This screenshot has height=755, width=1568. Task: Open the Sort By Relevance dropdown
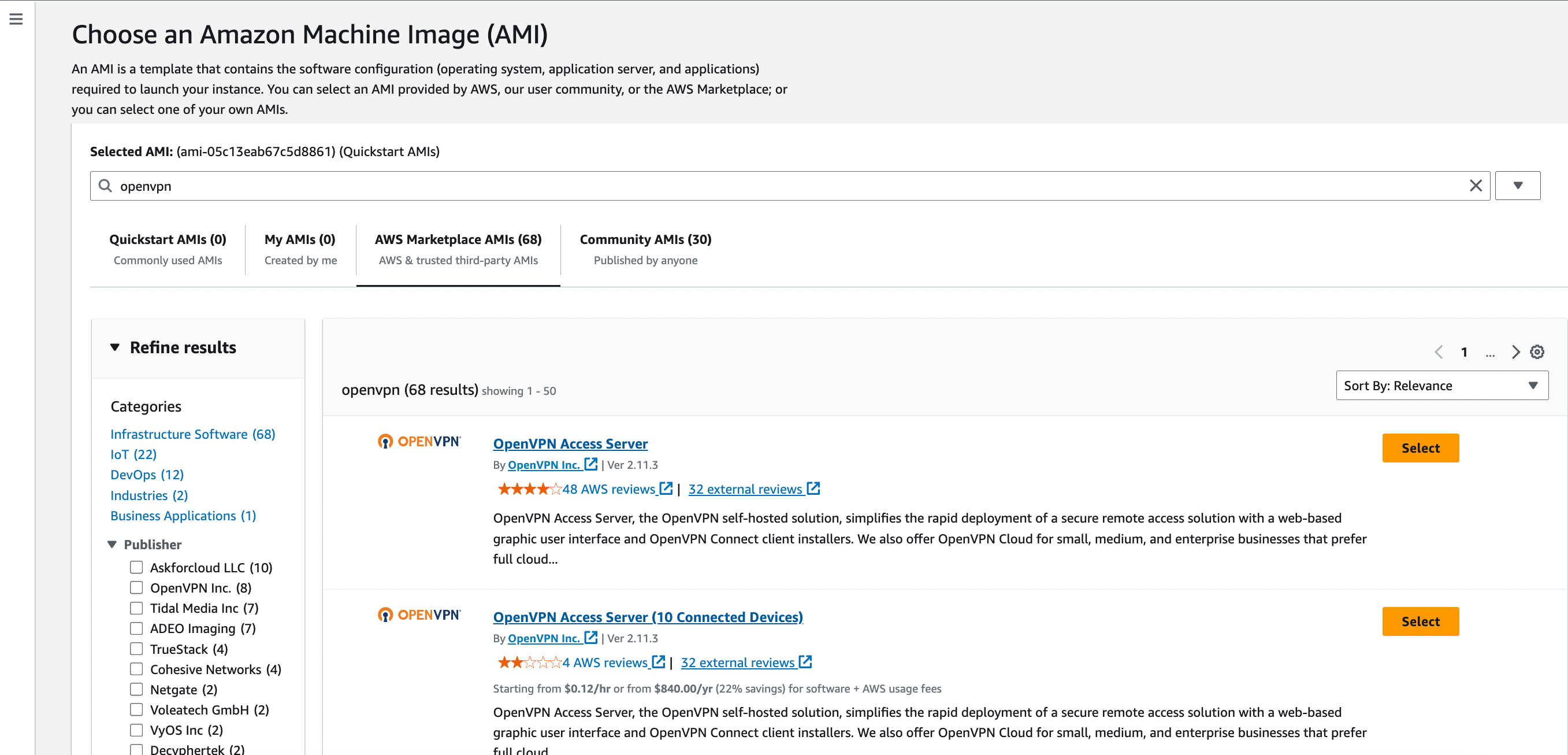coord(1441,386)
